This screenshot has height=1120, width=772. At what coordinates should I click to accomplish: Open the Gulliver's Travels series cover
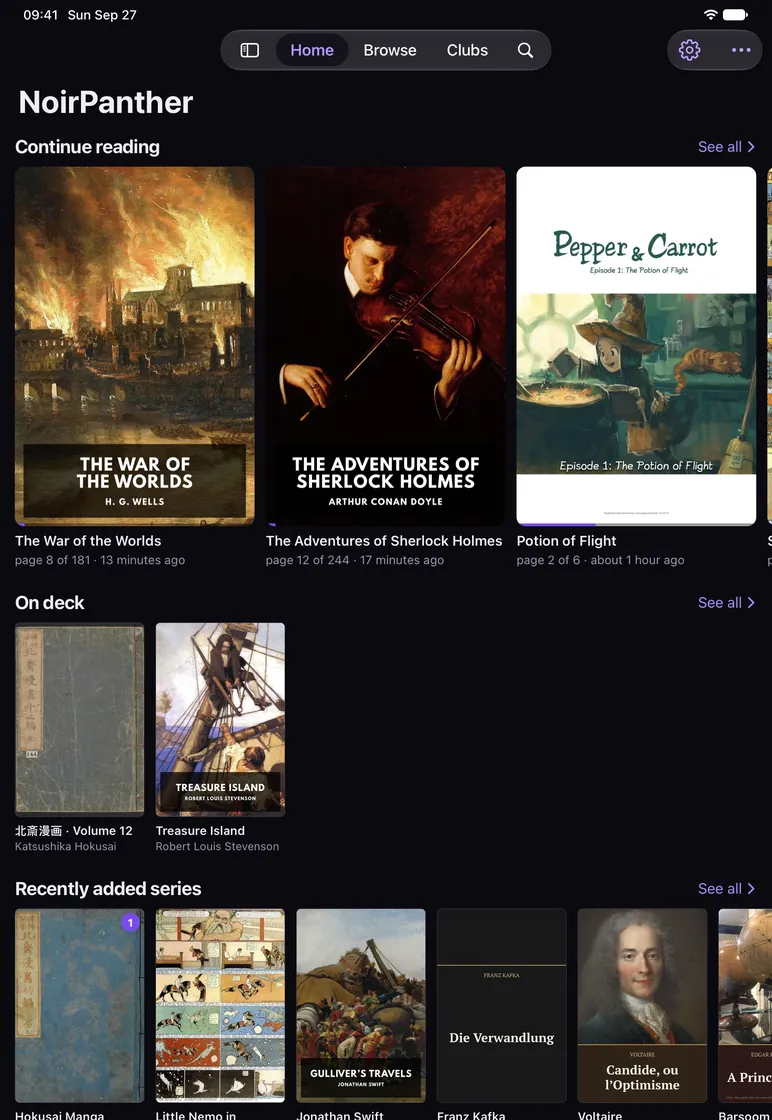(361, 1006)
